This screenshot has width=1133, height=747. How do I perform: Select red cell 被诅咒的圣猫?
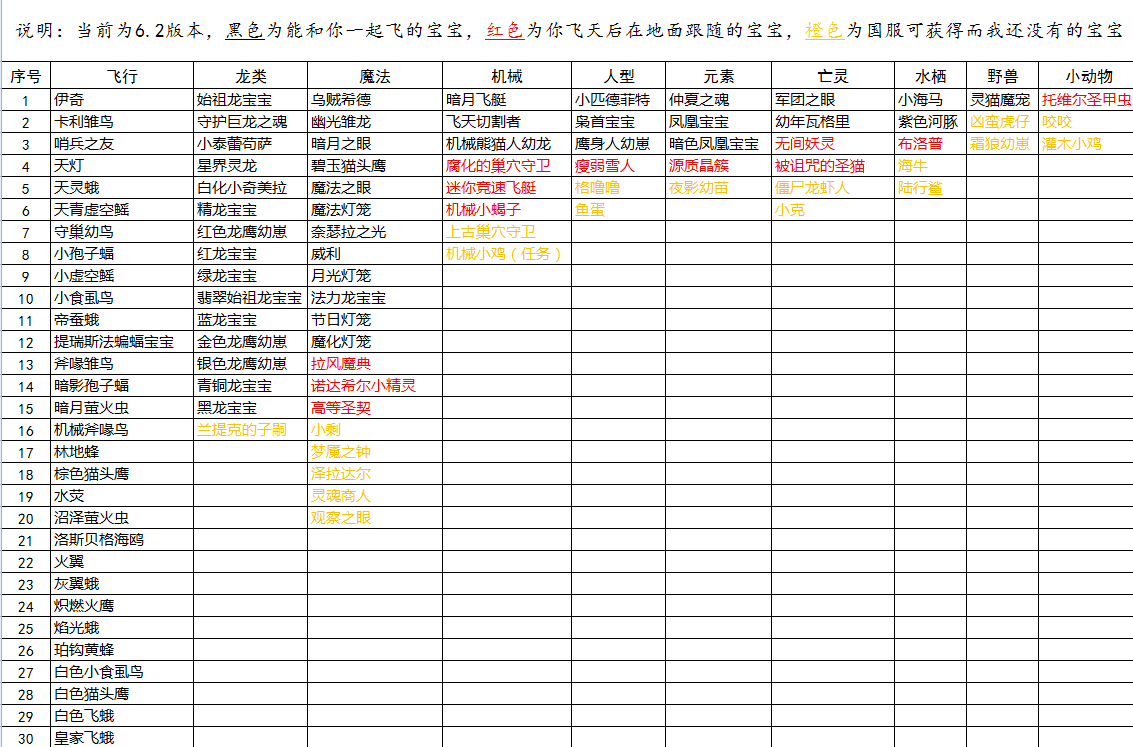[833, 165]
